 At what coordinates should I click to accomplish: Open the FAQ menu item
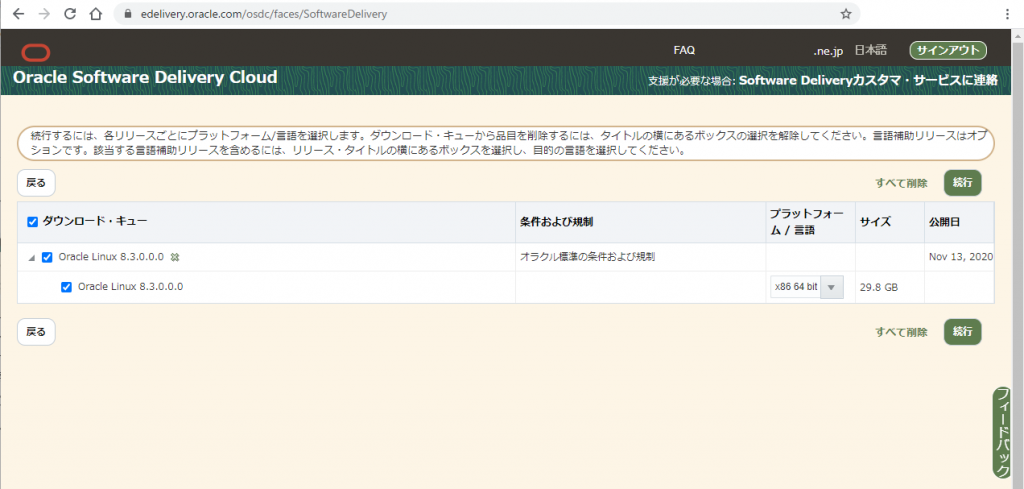click(x=684, y=50)
